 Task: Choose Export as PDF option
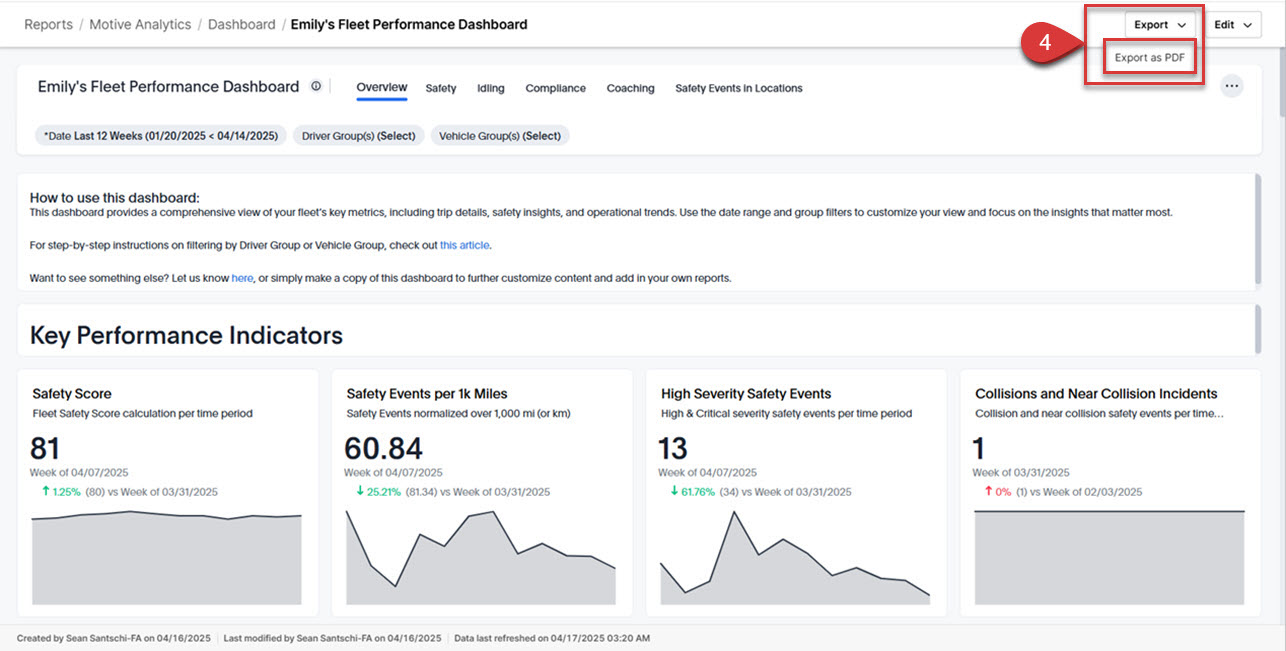(x=1149, y=58)
